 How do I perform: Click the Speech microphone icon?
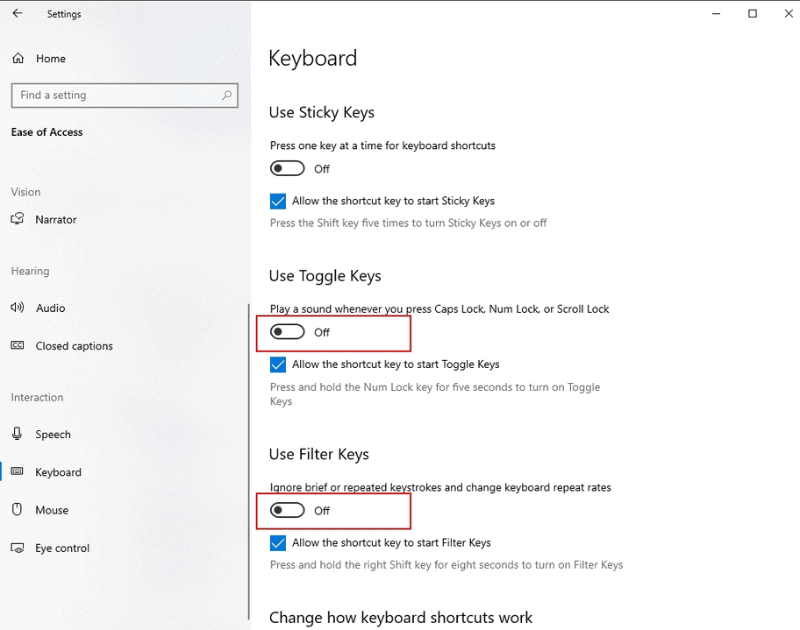click(17, 434)
